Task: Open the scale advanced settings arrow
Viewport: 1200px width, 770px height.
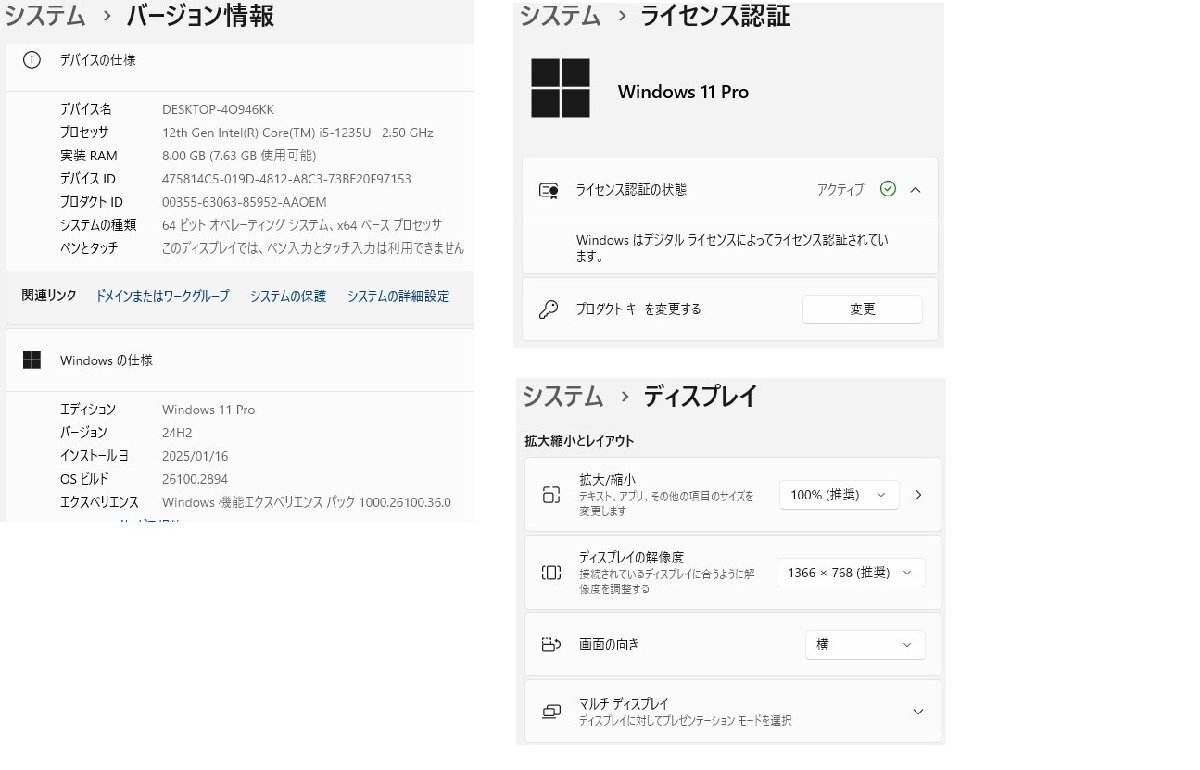Action: pos(919,494)
